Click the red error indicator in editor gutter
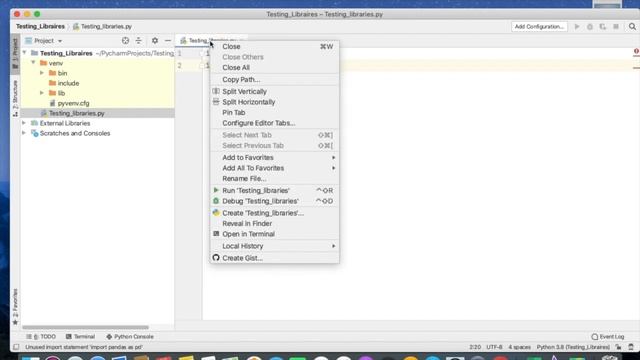 (x=636, y=51)
